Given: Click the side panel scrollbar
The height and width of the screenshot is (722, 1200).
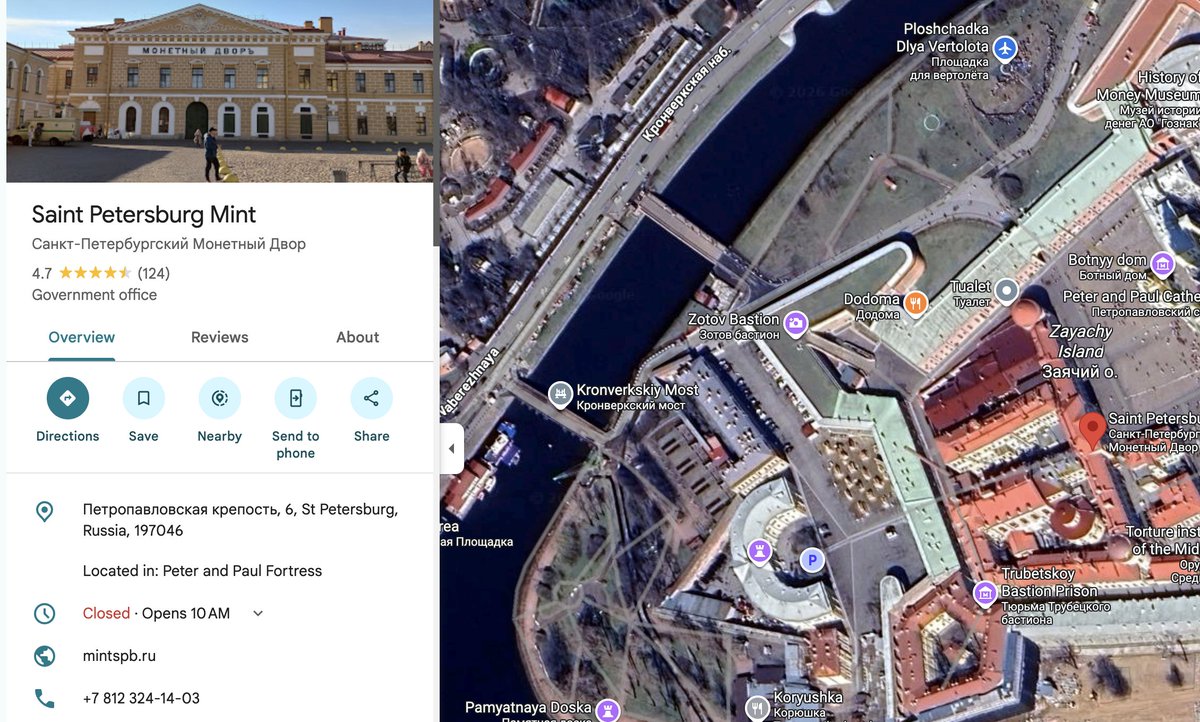Looking at the screenshot, I should (x=436, y=122).
